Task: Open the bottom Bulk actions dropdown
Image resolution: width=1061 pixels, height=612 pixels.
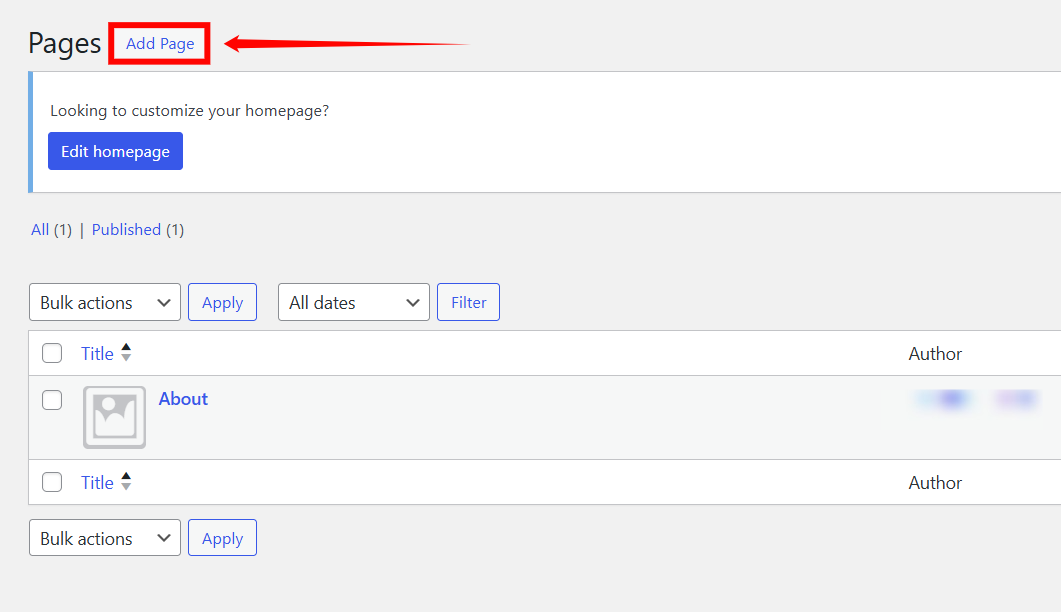Action: [104, 538]
